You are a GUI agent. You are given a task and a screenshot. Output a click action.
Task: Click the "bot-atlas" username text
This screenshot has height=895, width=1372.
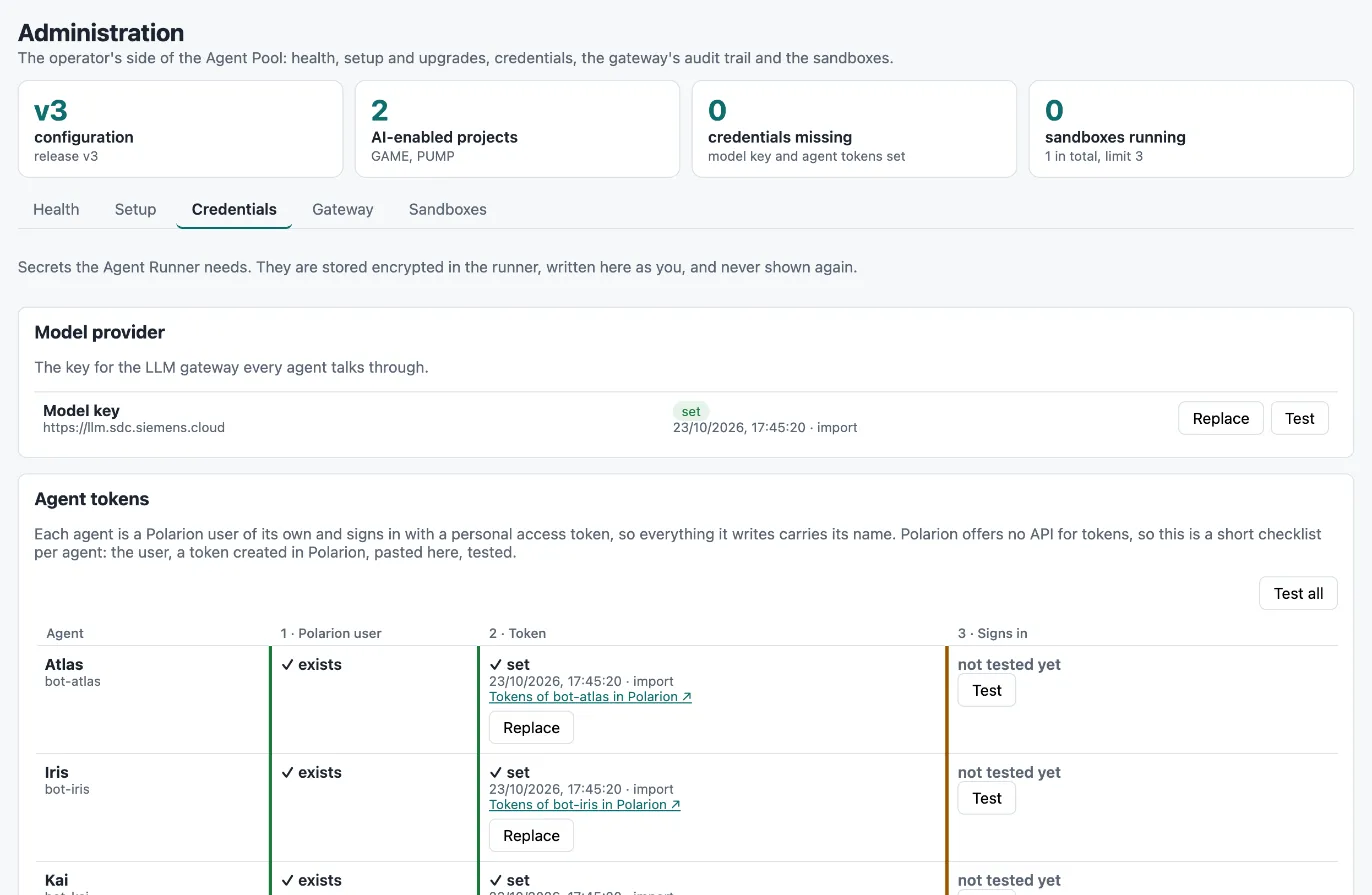(73, 682)
